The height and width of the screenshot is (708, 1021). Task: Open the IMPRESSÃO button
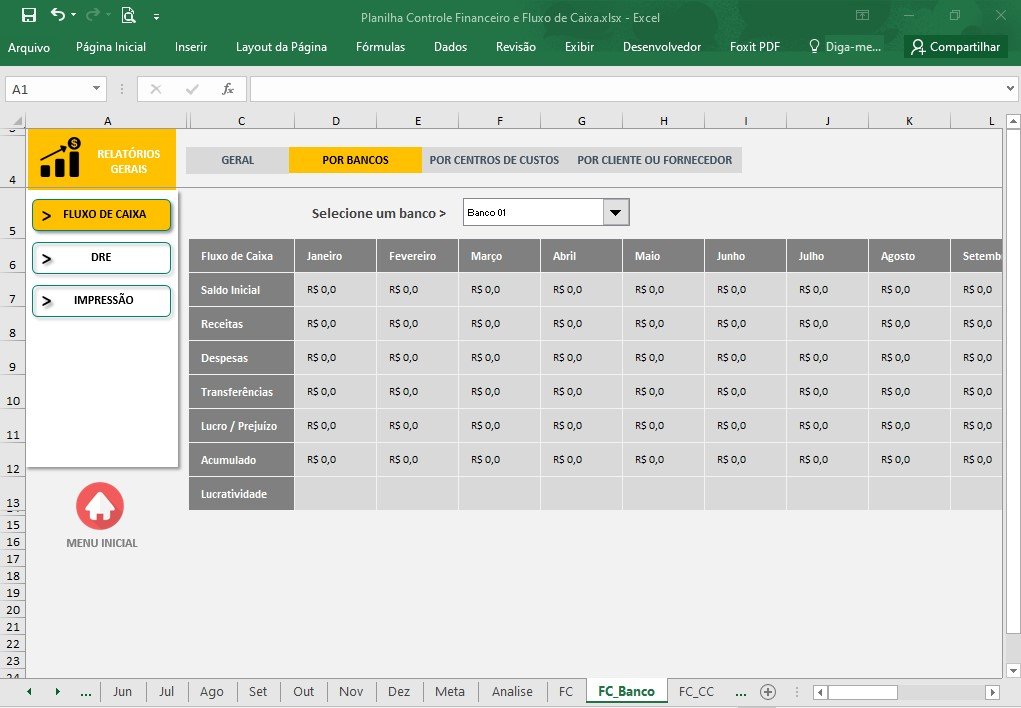pyautogui.click(x=102, y=301)
